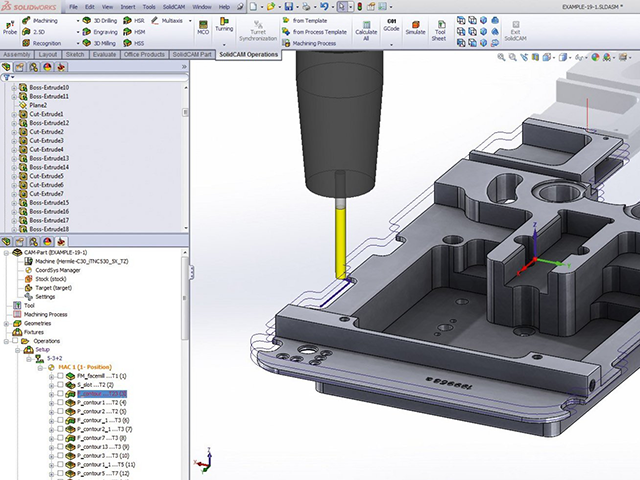Toggle checkbox of highlighted F_contour operation (3)
640x480 pixels.
(60, 394)
